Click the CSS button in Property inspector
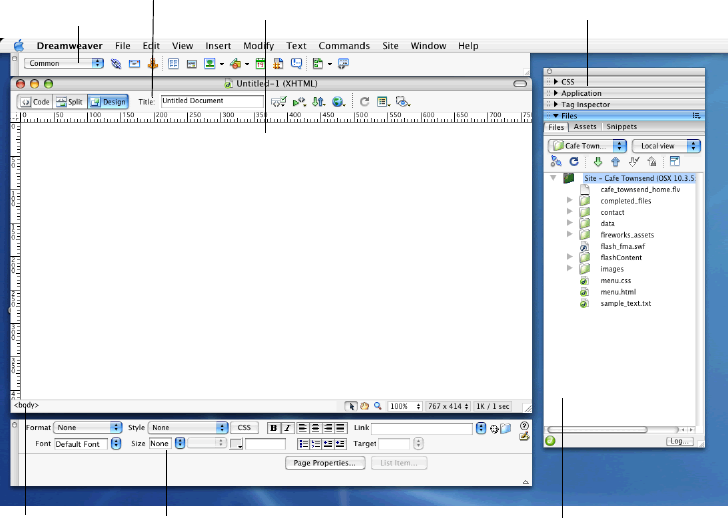Image resolution: width=728 pixels, height=518 pixels. [x=244, y=427]
